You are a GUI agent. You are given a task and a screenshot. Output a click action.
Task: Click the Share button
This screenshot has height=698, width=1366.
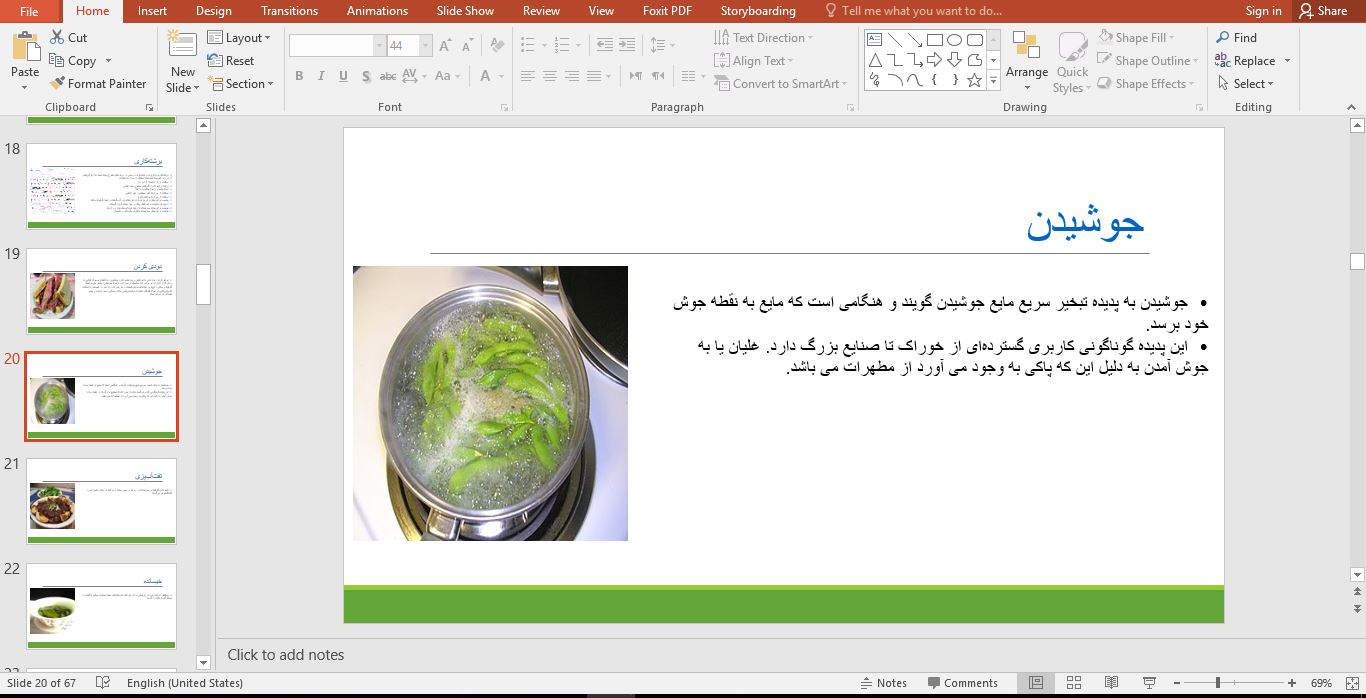1323,11
